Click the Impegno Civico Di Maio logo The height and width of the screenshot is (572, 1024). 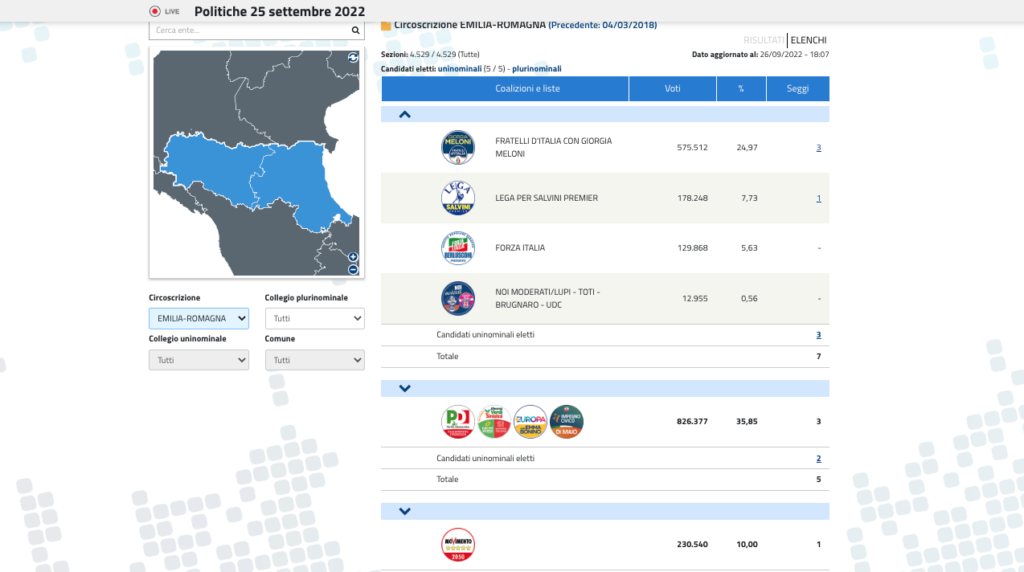[566, 422]
